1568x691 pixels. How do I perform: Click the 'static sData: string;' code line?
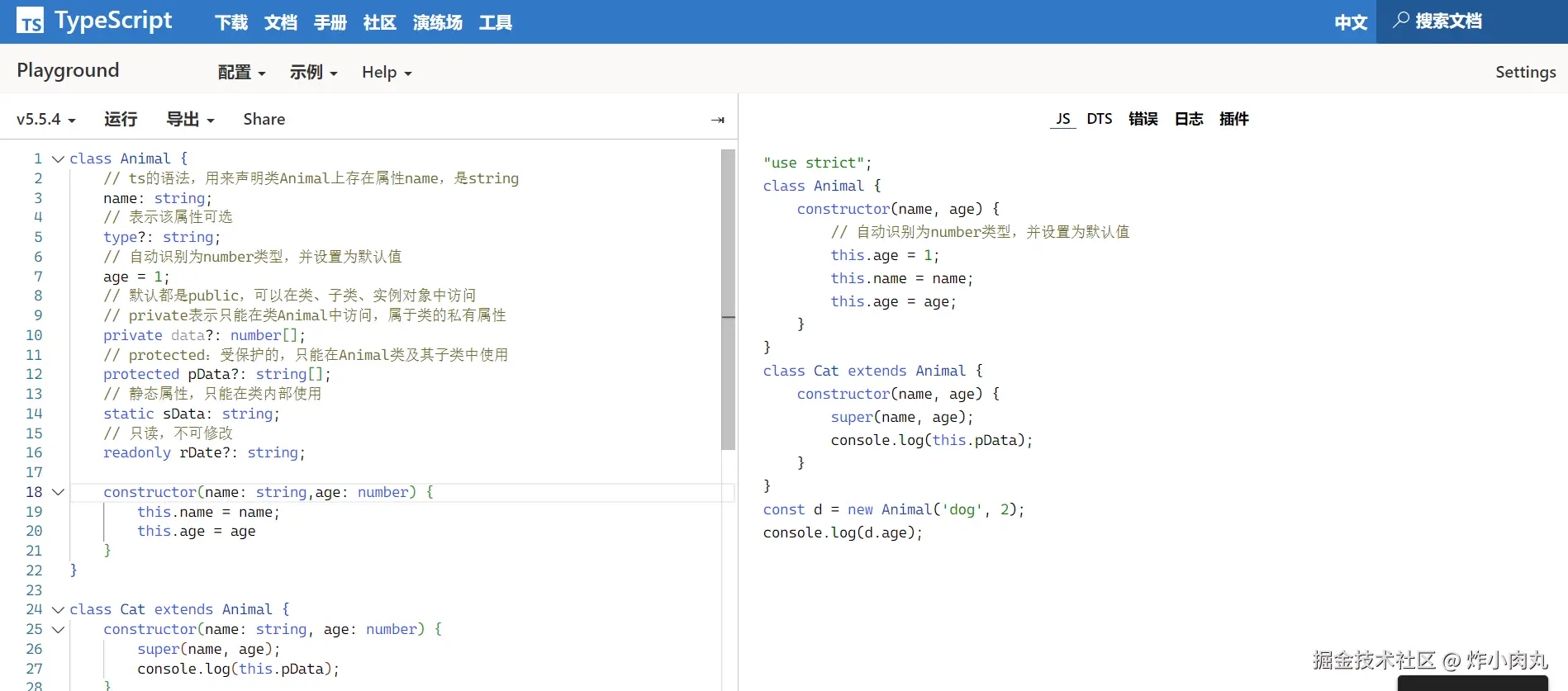pyautogui.click(x=192, y=414)
